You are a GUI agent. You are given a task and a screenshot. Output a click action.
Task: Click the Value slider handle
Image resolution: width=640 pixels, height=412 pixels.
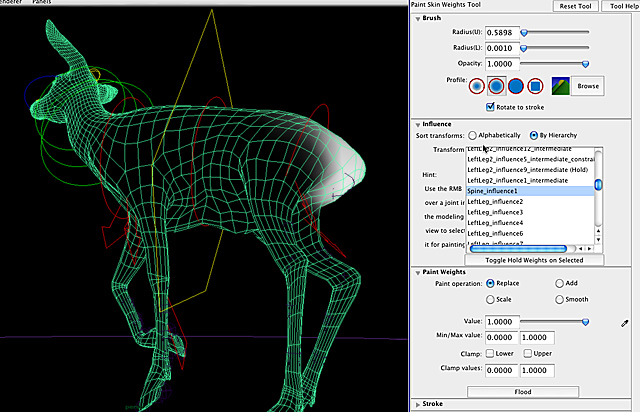585,322
